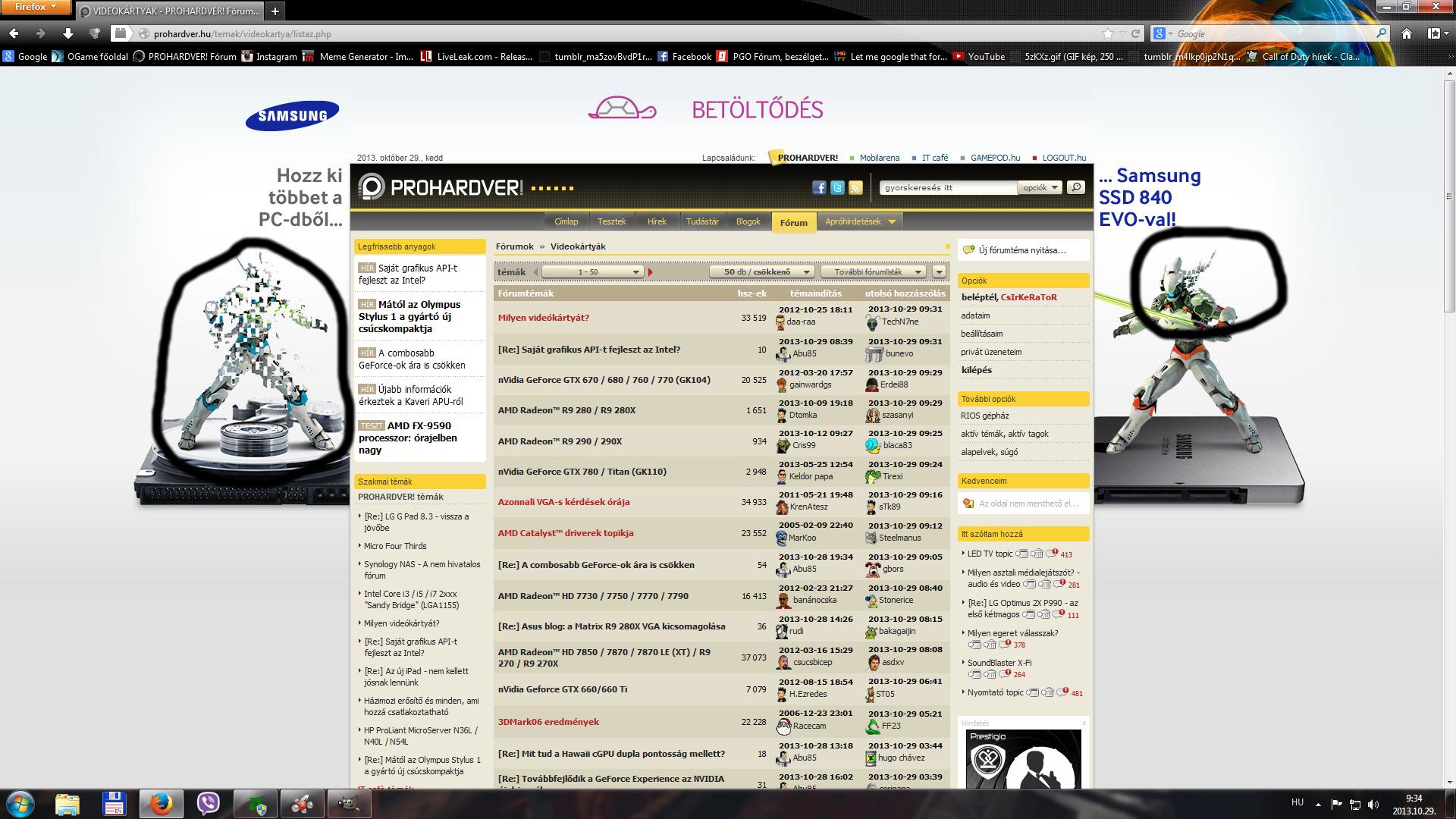This screenshot has height=819, width=1456.
Task: Open the Google search engine selector dropdown
Action: (x=1163, y=33)
